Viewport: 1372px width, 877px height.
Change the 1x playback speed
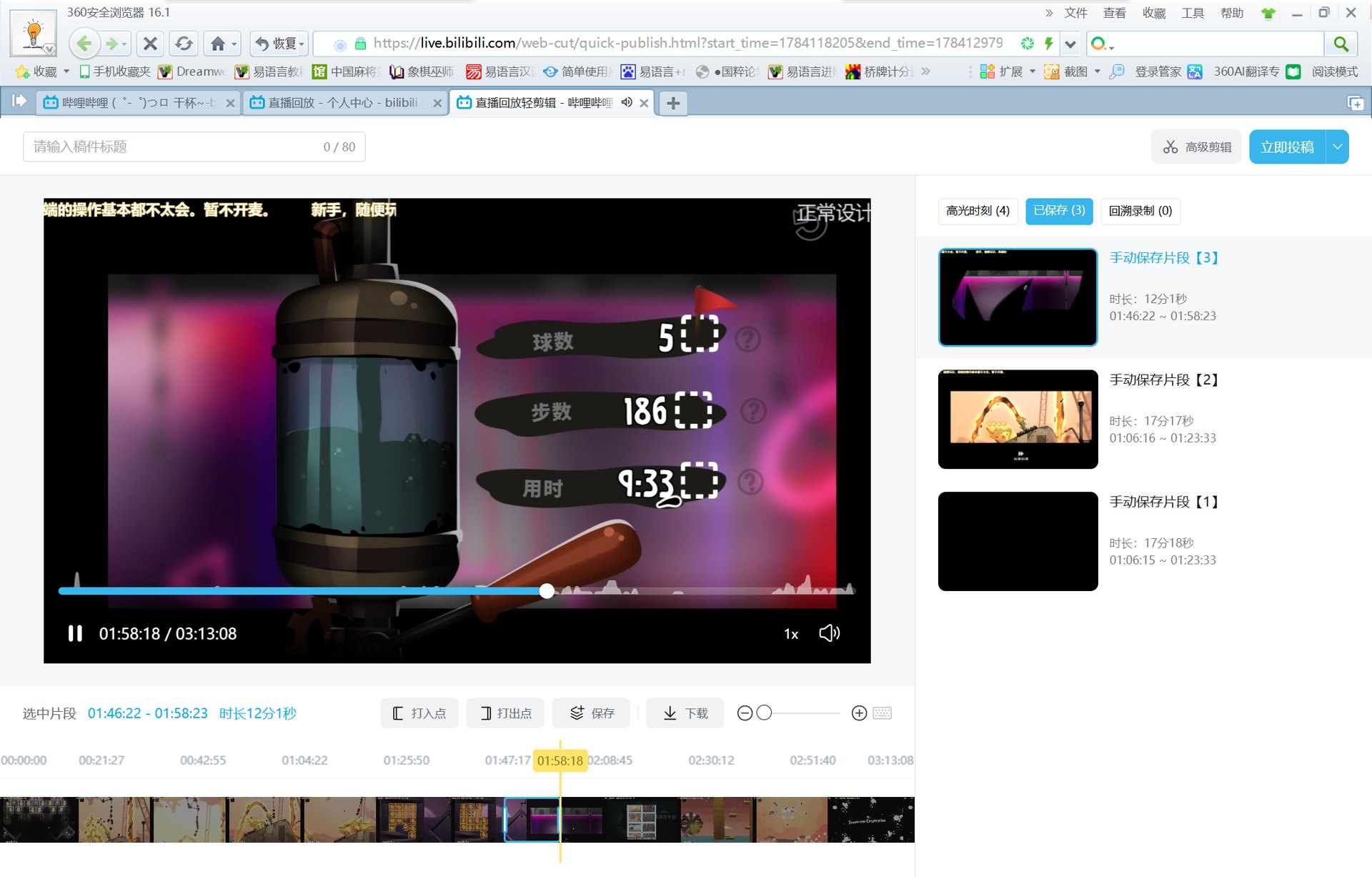pos(791,634)
